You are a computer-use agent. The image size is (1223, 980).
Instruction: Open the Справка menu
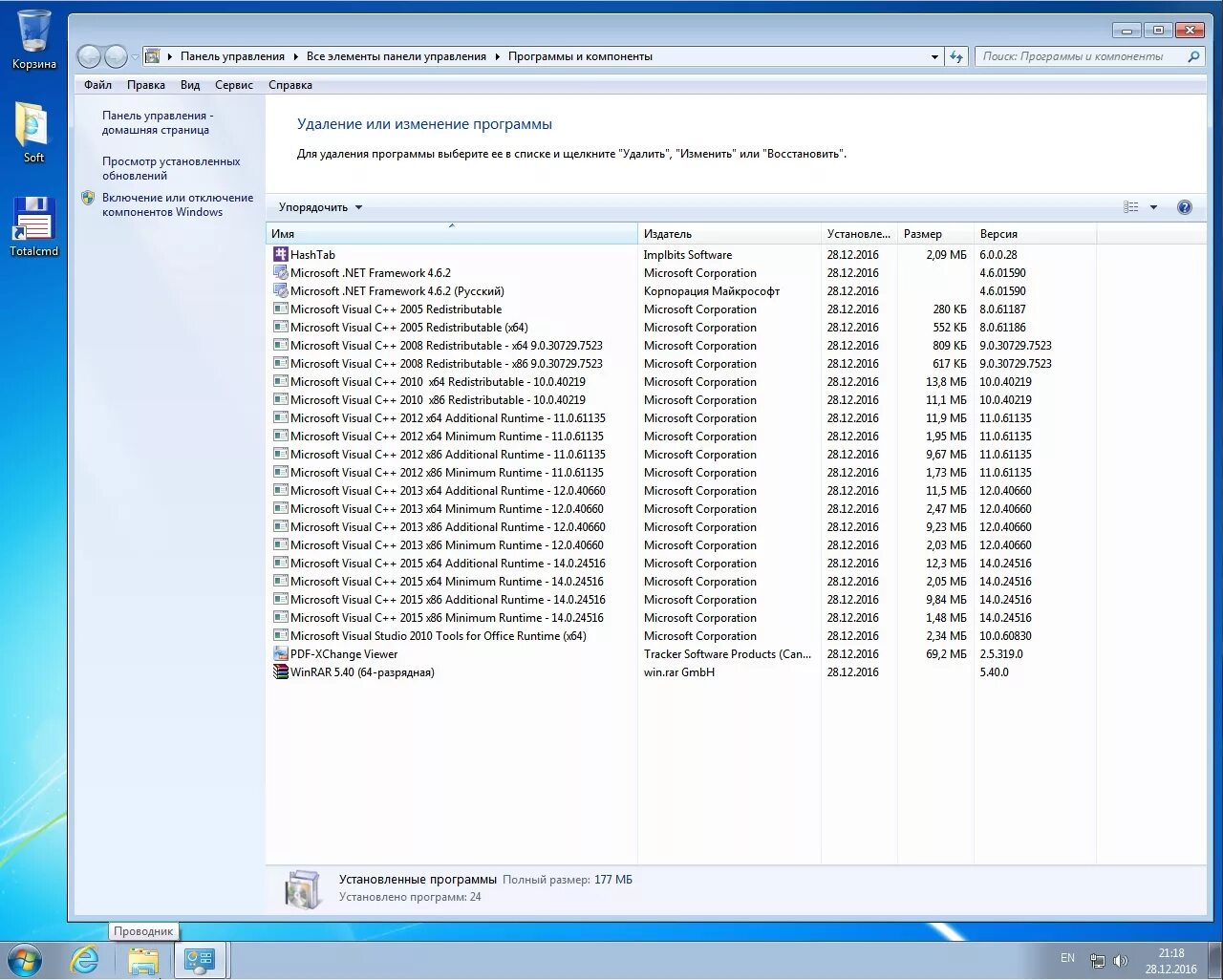coord(290,85)
